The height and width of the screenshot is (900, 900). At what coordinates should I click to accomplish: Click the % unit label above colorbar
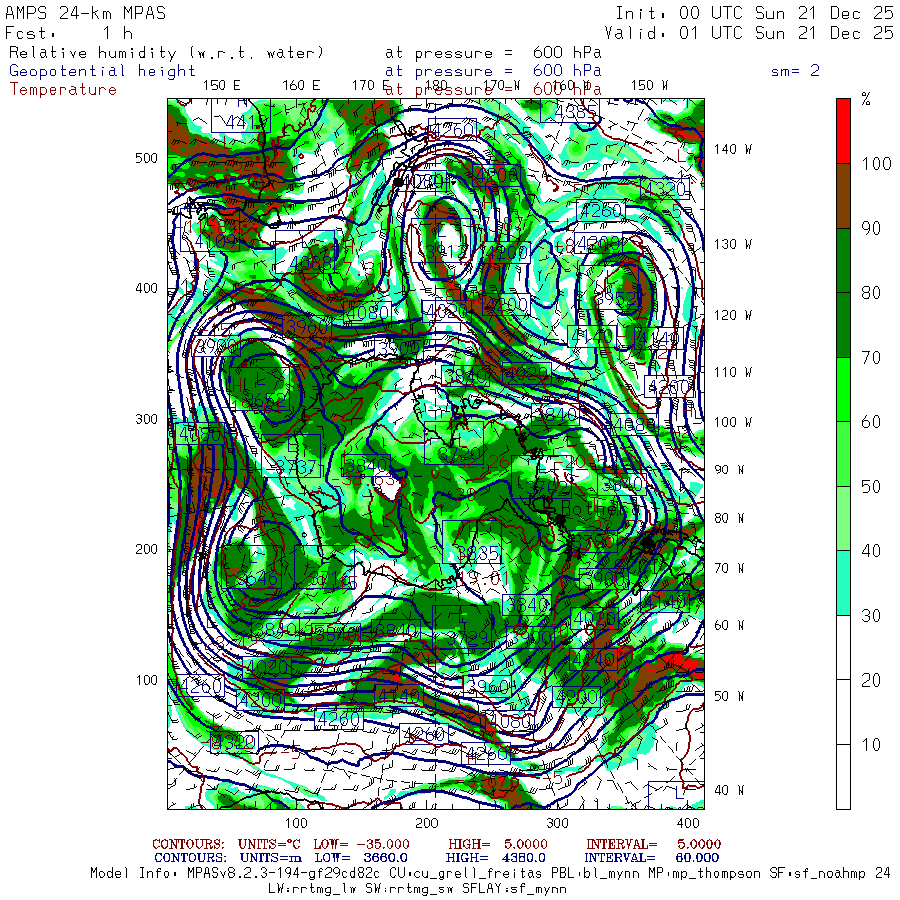click(x=866, y=99)
